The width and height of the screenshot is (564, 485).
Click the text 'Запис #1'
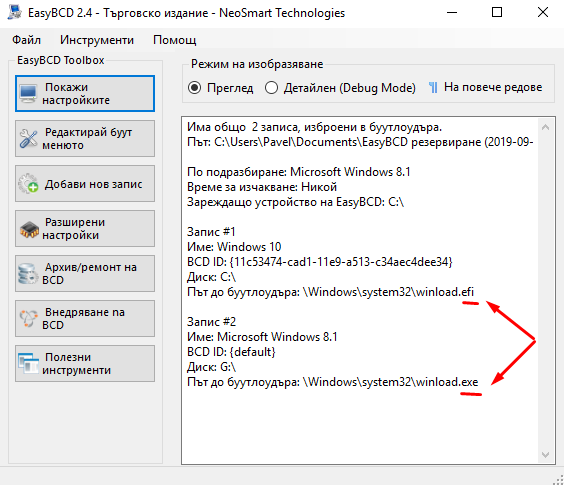(211, 232)
